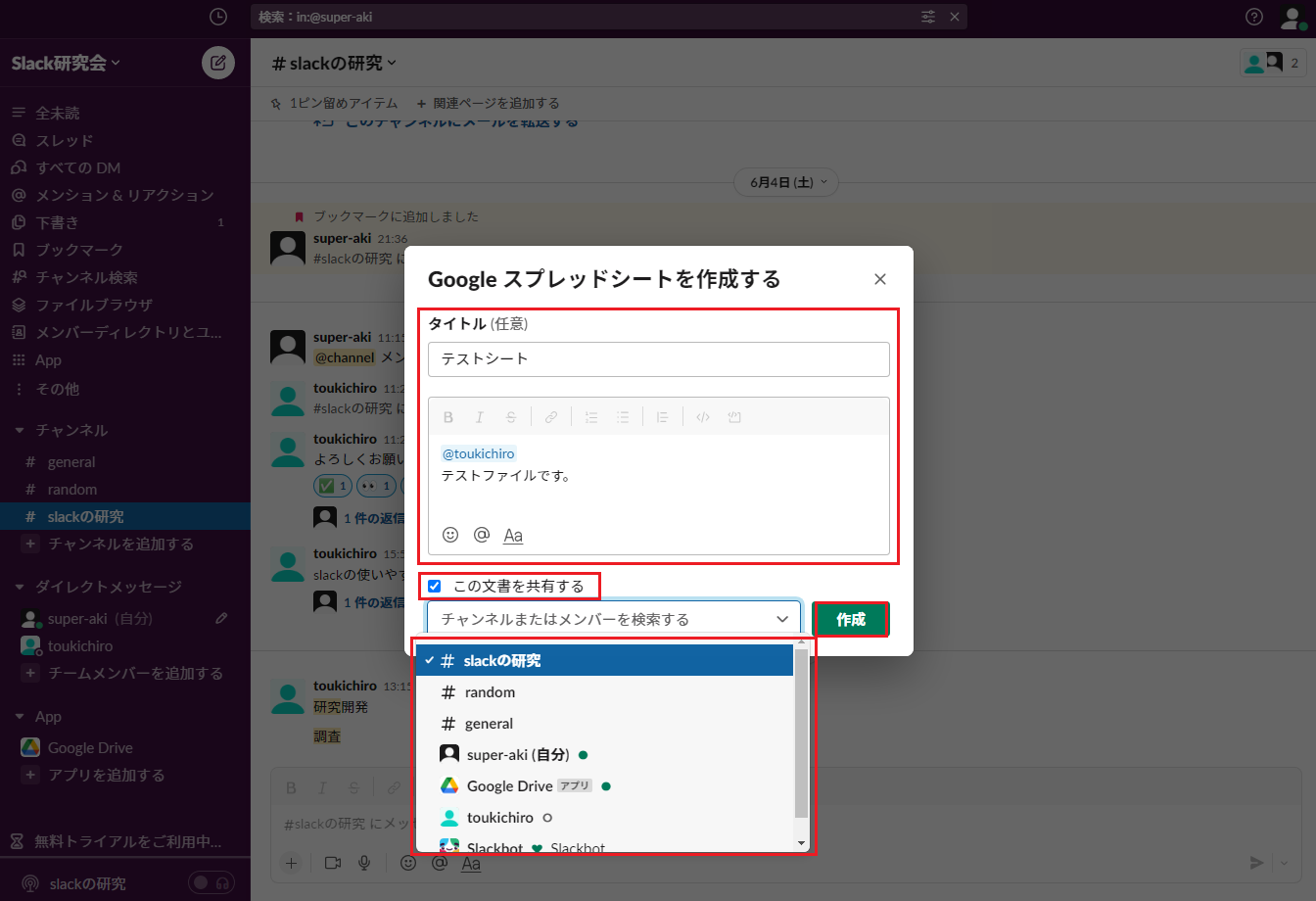Click the code block icon in dialog

coord(734,417)
